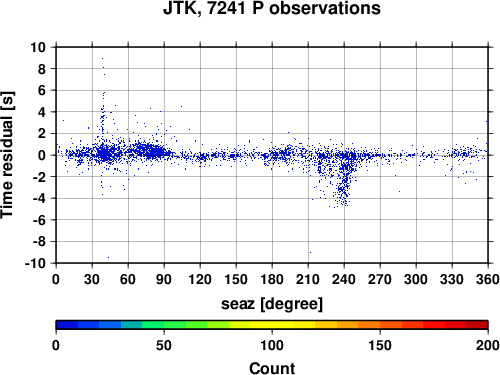The height and width of the screenshot is (375, 500).
Task: Click the dark blue end of the colorbar
Action: pyautogui.click(x=67, y=325)
